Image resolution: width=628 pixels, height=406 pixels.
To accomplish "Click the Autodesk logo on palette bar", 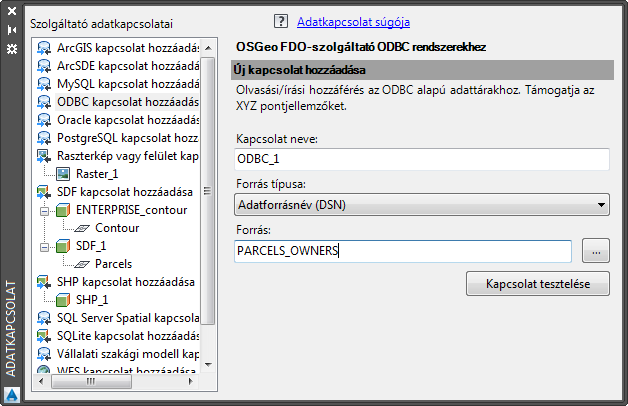I will (12, 395).
